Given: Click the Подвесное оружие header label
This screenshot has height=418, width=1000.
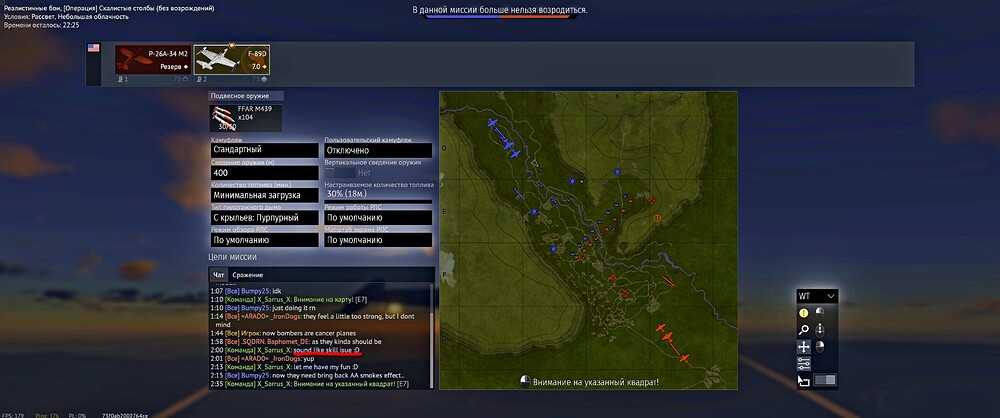Looking at the screenshot, I should [245, 96].
